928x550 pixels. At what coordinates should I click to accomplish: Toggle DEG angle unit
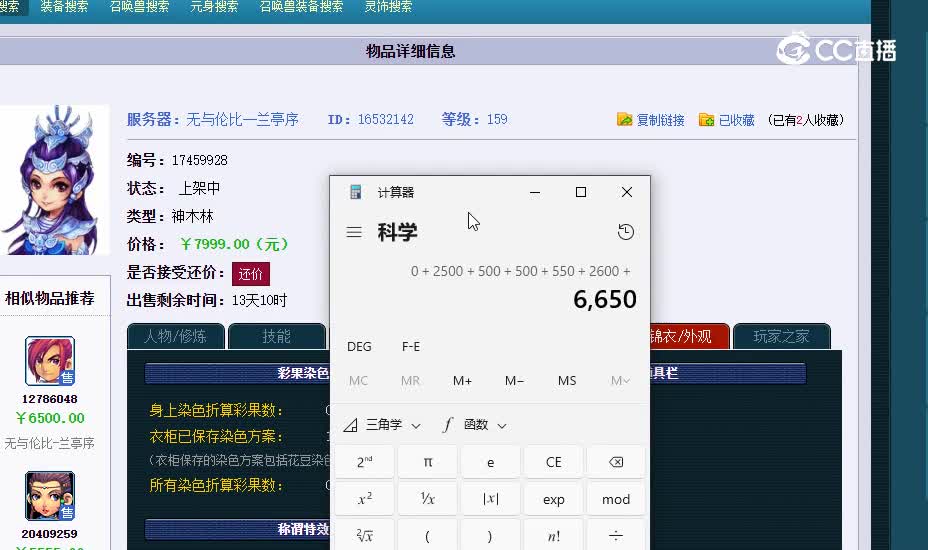pyautogui.click(x=359, y=346)
